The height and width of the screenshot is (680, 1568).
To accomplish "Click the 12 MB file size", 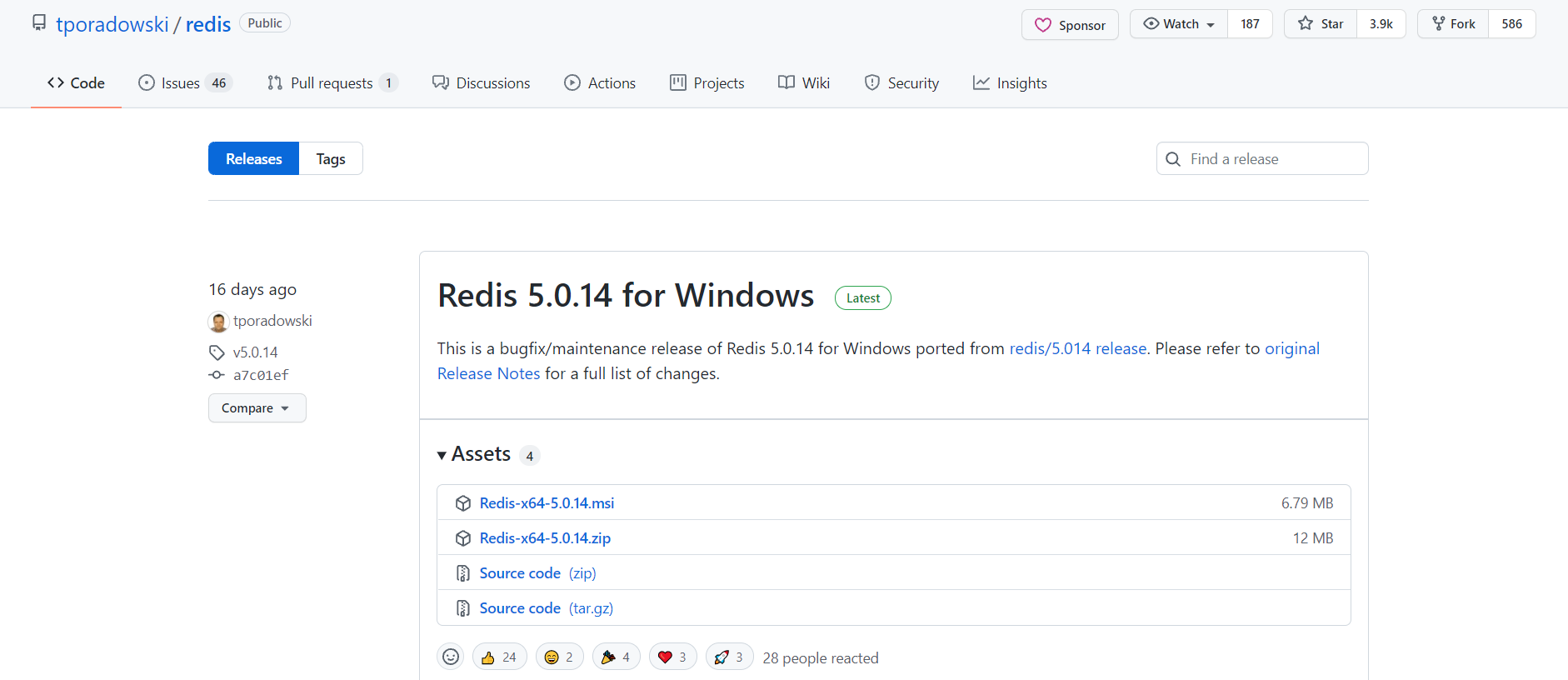I will pos(1313,538).
